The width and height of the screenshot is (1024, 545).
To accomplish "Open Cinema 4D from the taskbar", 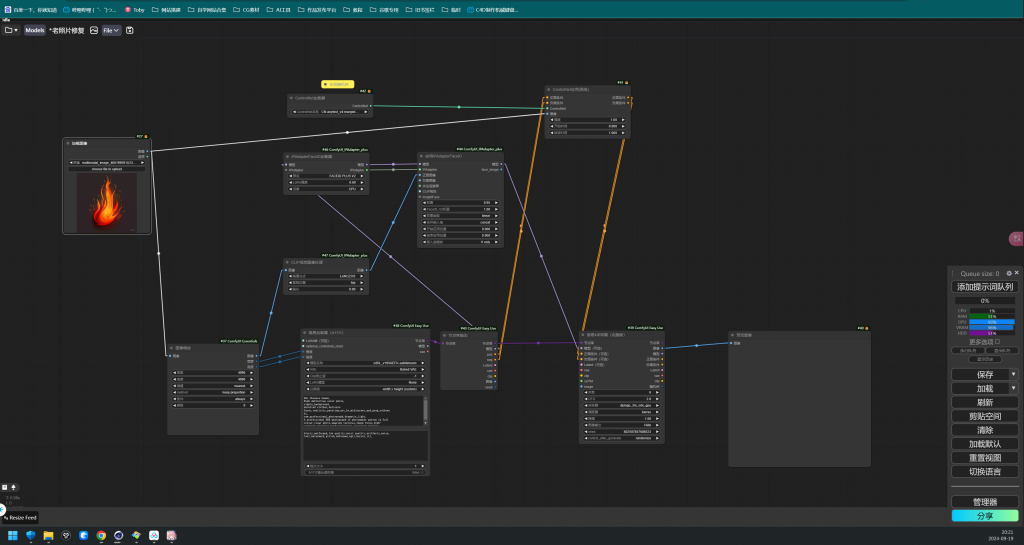I will tap(119, 535).
